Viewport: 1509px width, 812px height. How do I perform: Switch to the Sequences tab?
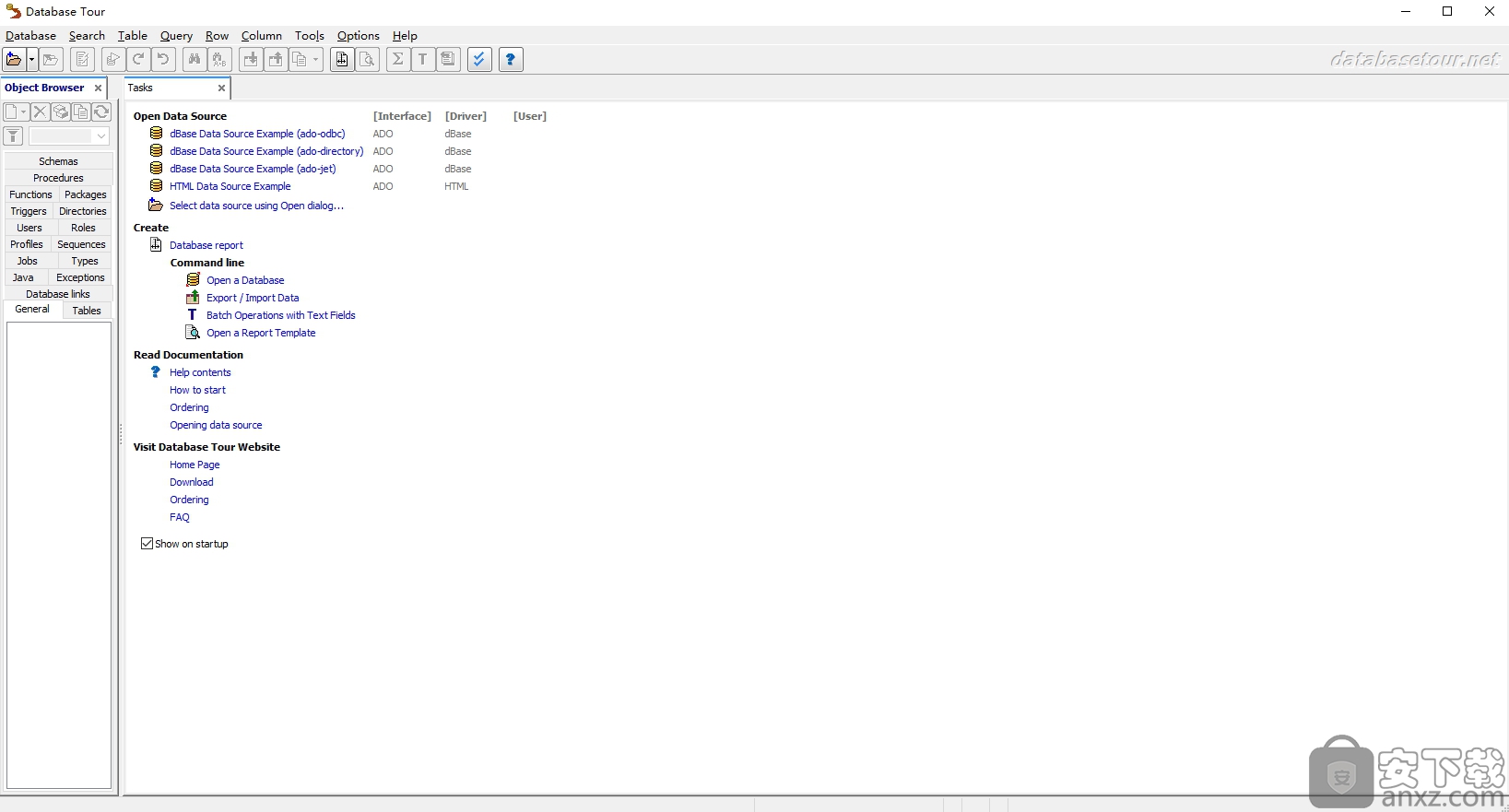[81, 244]
